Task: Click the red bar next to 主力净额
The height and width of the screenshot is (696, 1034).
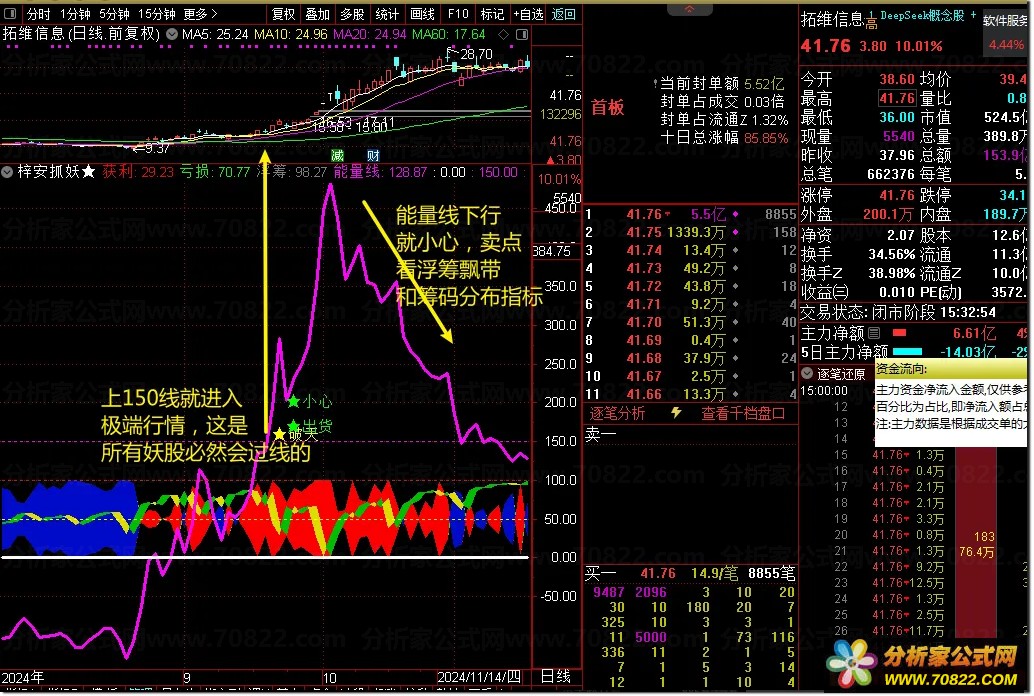Action: point(899,333)
